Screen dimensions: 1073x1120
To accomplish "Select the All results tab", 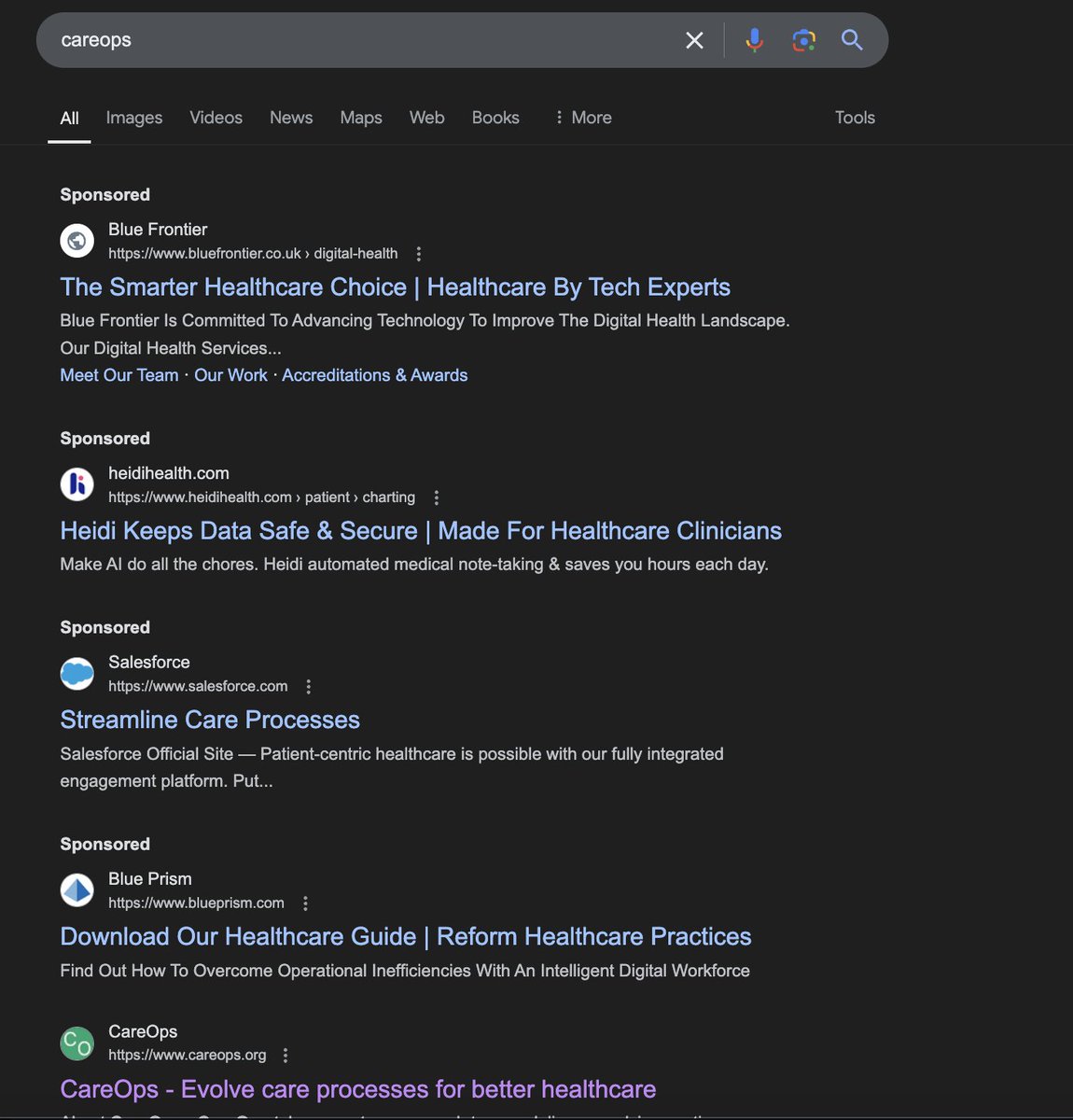I will [x=69, y=118].
